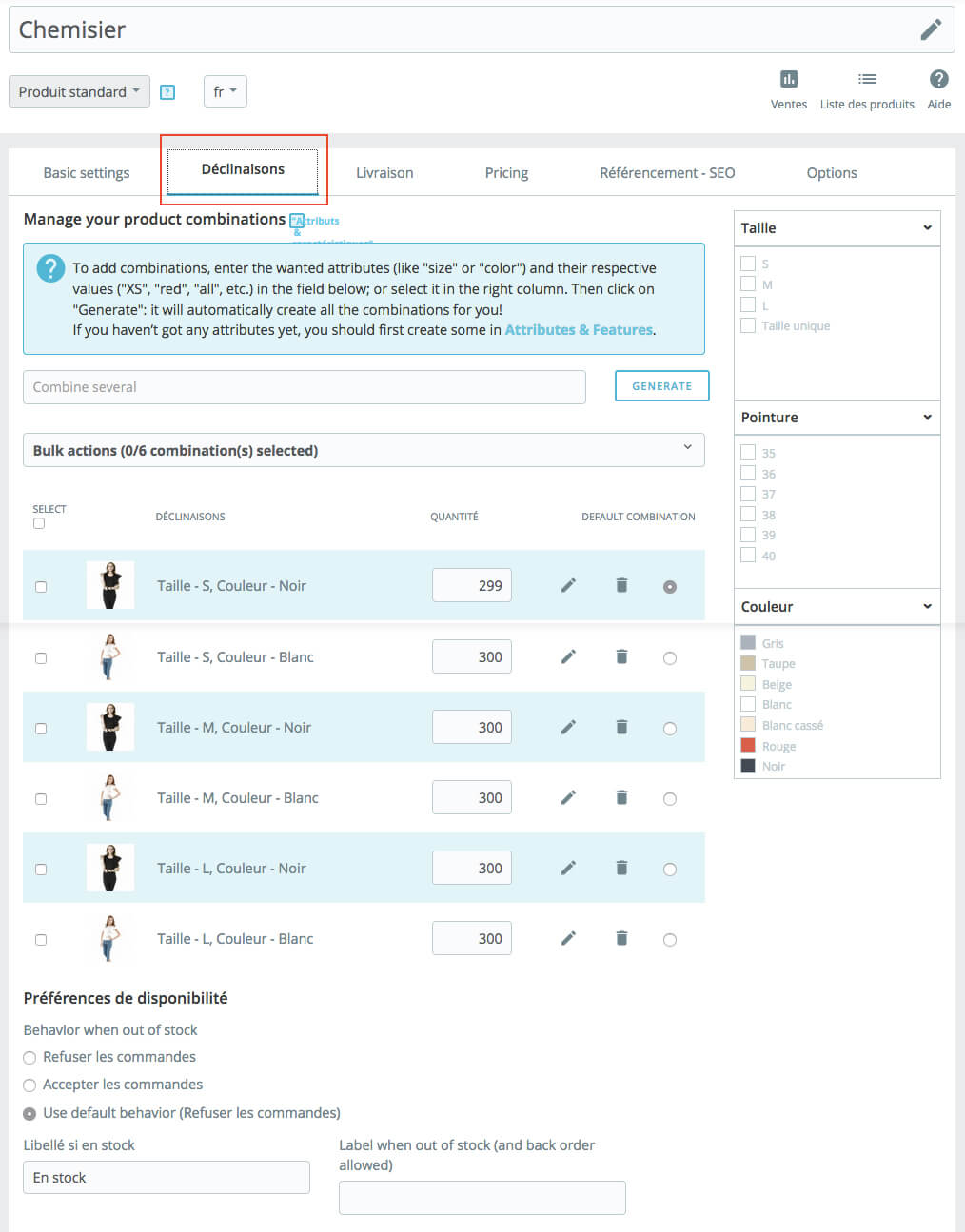Image resolution: width=965 pixels, height=1232 pixels.
Task: Collapse the Couleur attribute section
Action: click(x=926, y=606)
